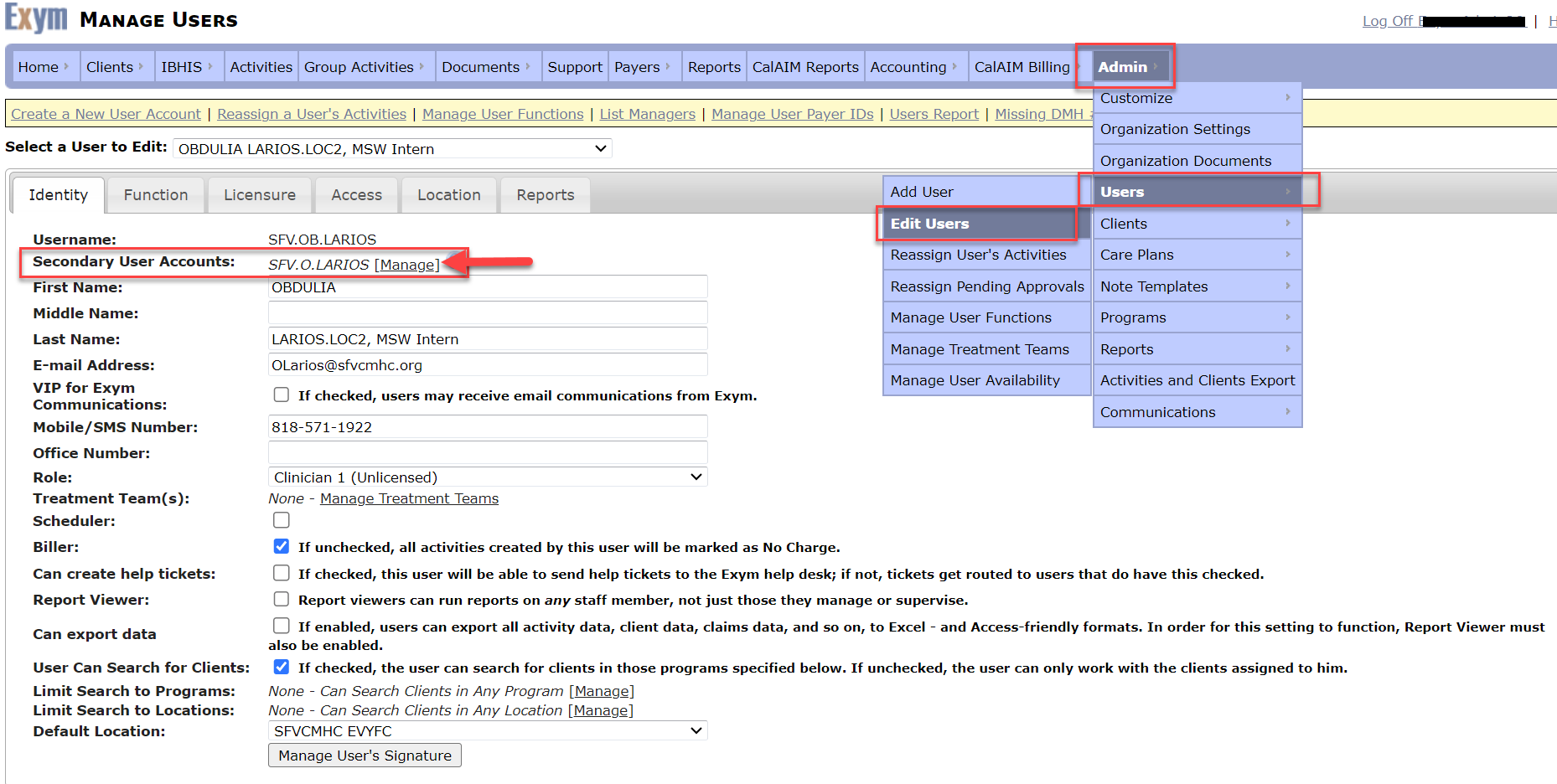Screen dimensions: 1557x784
Task: Open the Activities menu
Action: coord(261,67)
